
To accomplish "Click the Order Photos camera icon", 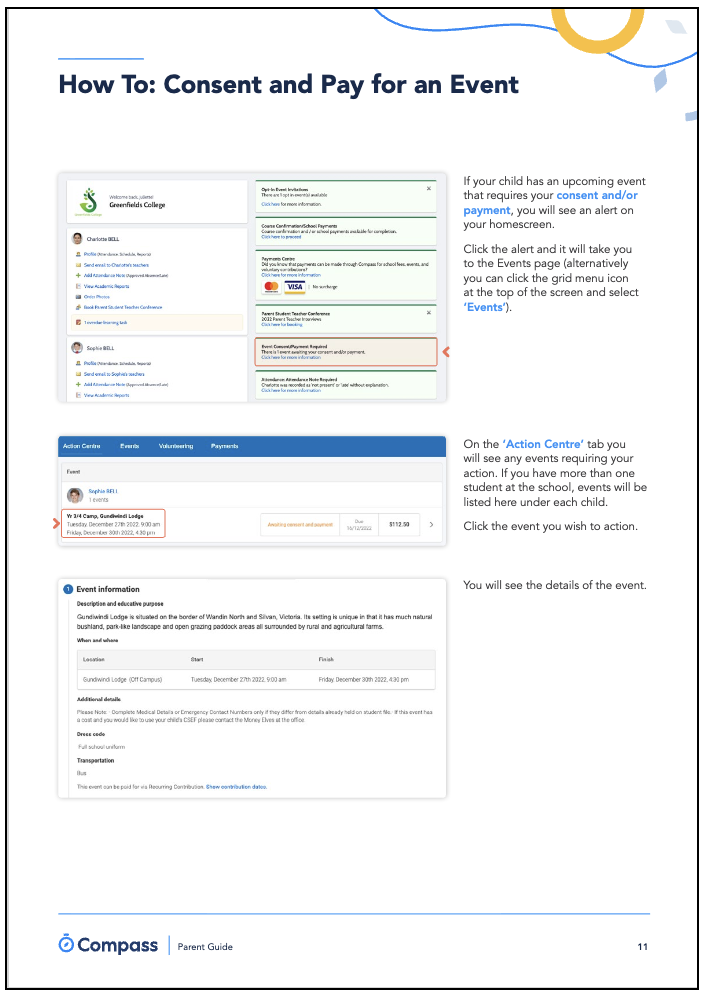I will pos(79,297).
